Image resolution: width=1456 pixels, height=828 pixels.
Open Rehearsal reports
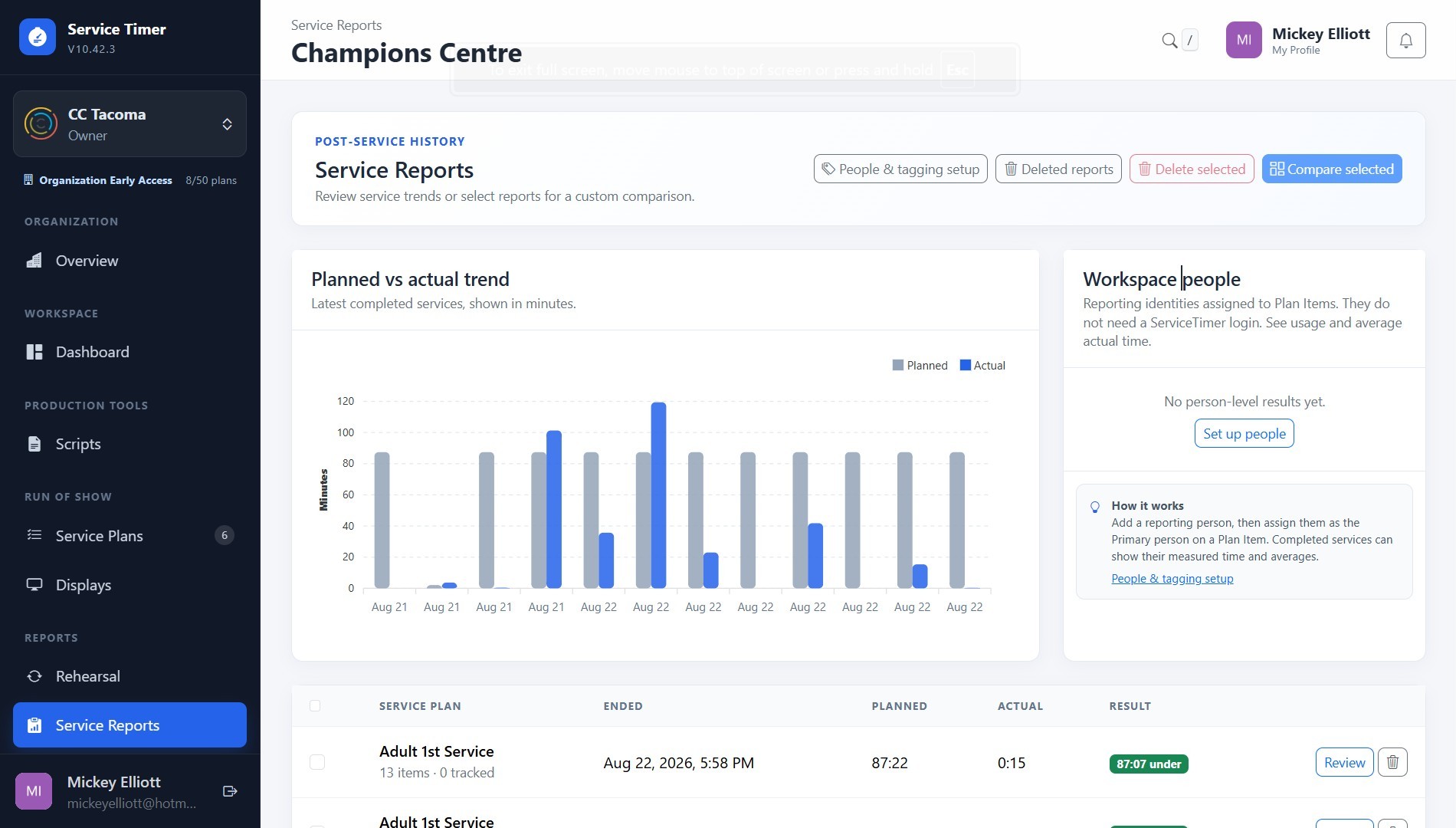point(130,676)
